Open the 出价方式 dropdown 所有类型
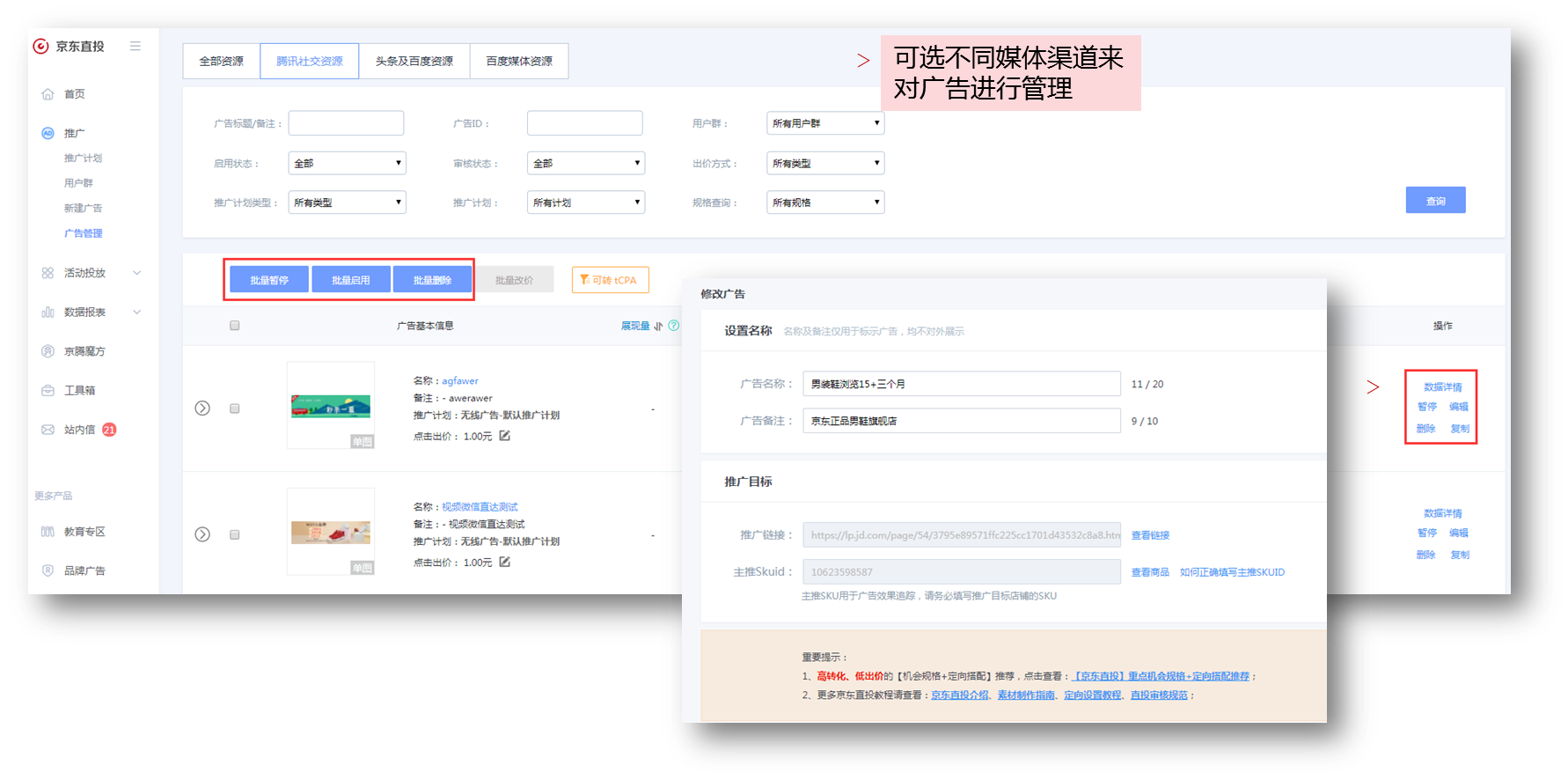Image resolution: width=1568 pixels, height=780 pixels. click(x=825, y=163)
